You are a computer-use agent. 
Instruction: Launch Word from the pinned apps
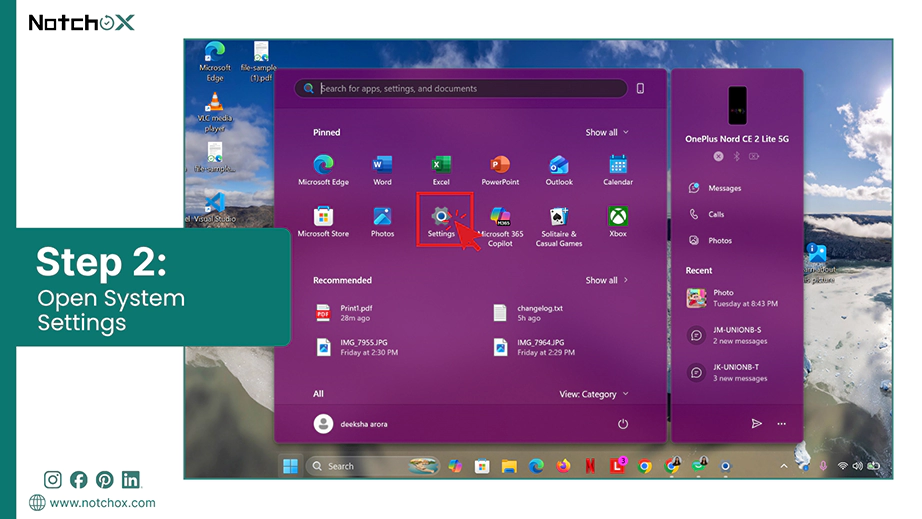pos(382,170)
